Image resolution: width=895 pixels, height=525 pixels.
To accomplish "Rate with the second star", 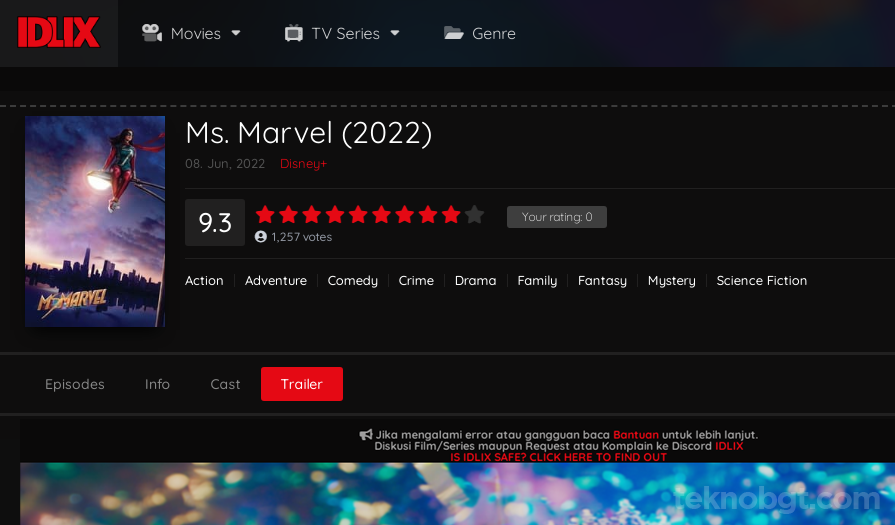I will click(x=288, y=215).
